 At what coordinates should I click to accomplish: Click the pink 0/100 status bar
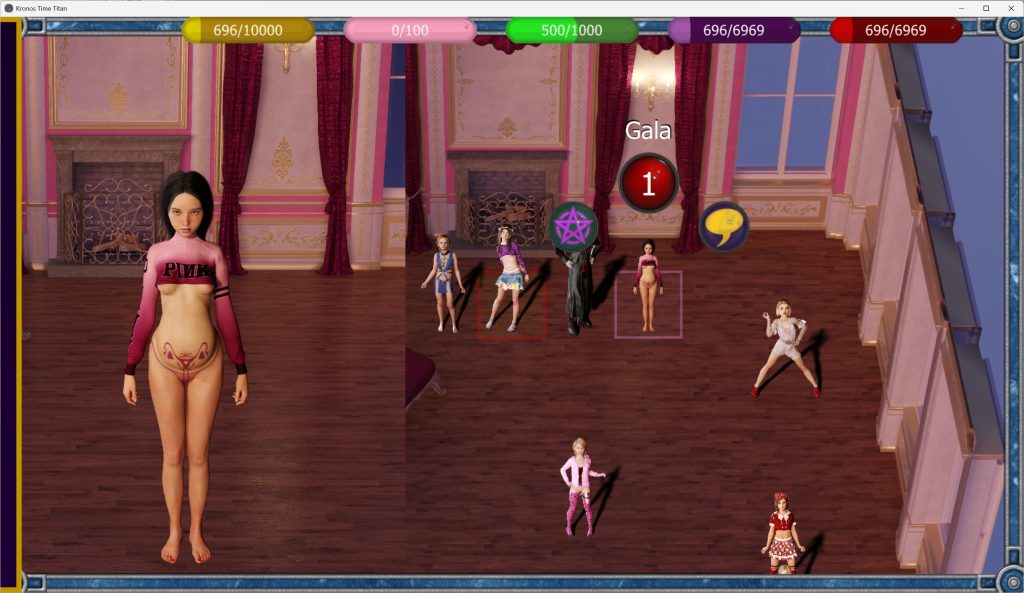click(409, 30)
